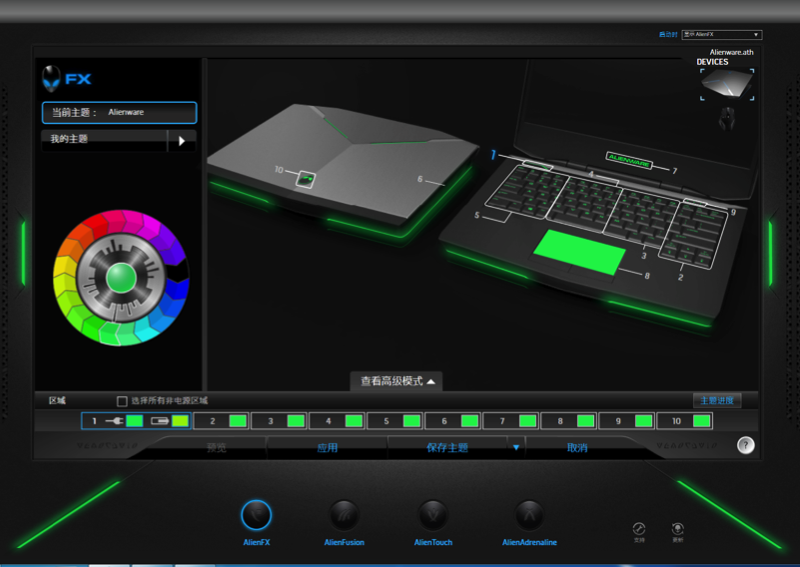Expand the 我的主题 arrow
The height and width of the screenshot is (567, 800).
pyautogui.click(x=182, y=141)
